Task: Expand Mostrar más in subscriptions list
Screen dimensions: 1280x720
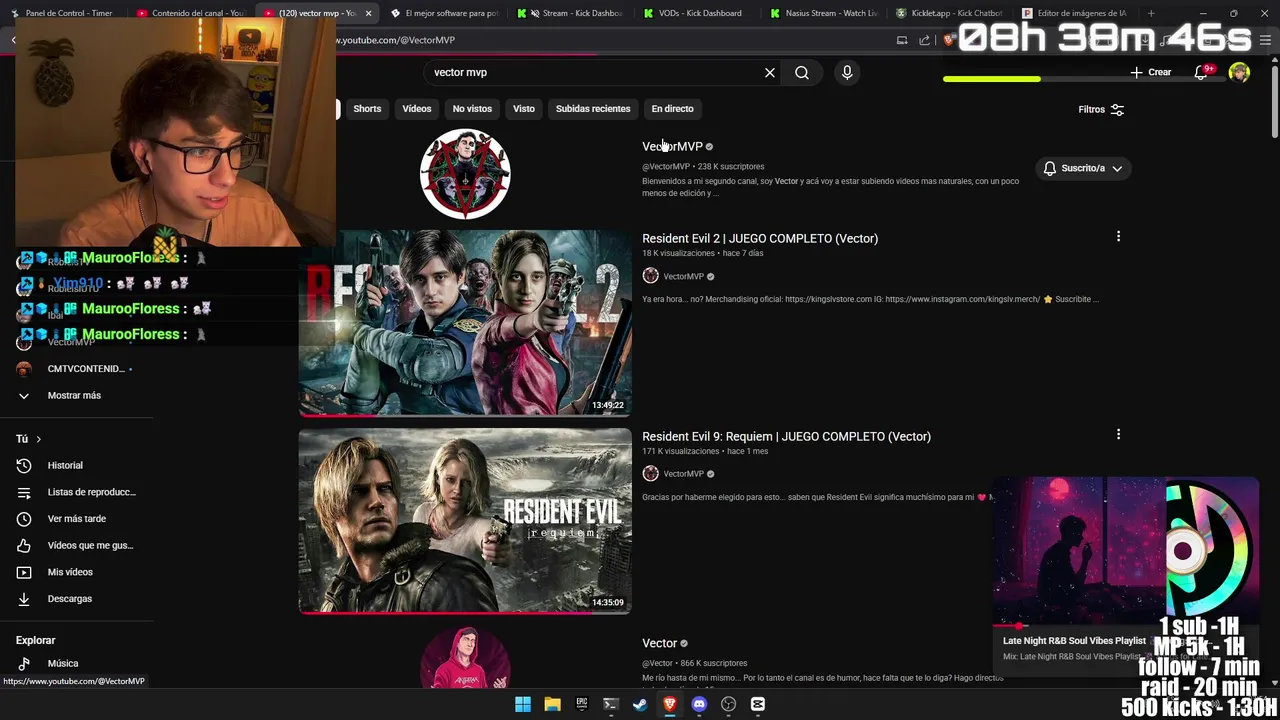Action: pyautogui.click(x=76, y=395)
